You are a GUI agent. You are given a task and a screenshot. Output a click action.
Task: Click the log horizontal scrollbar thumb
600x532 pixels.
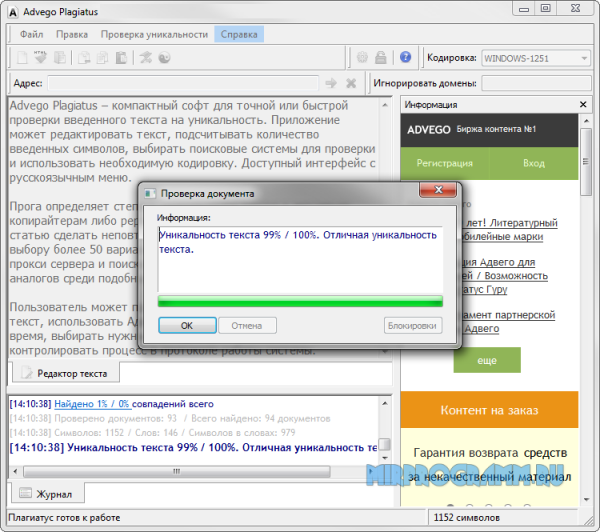[x=176, y=471]
